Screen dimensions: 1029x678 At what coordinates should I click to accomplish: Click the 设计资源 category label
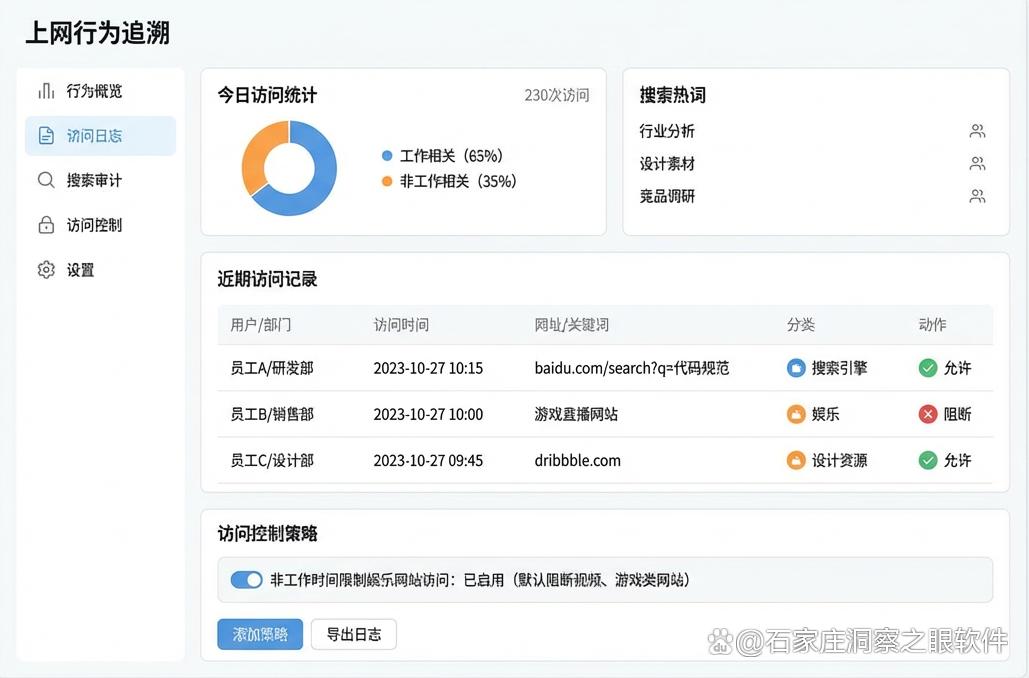point(839,460)
